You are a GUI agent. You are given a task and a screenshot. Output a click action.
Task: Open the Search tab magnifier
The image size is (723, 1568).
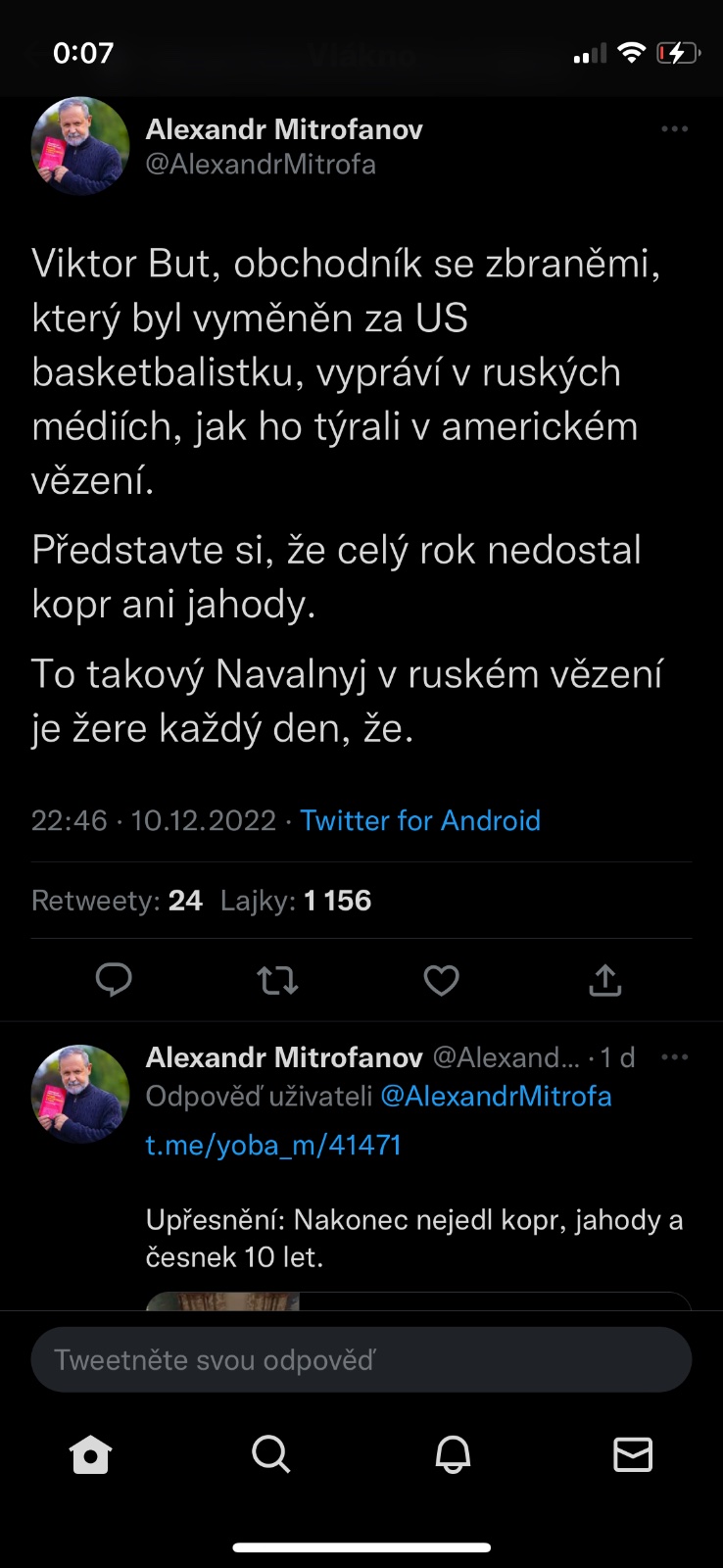(x=271, y=1454)
